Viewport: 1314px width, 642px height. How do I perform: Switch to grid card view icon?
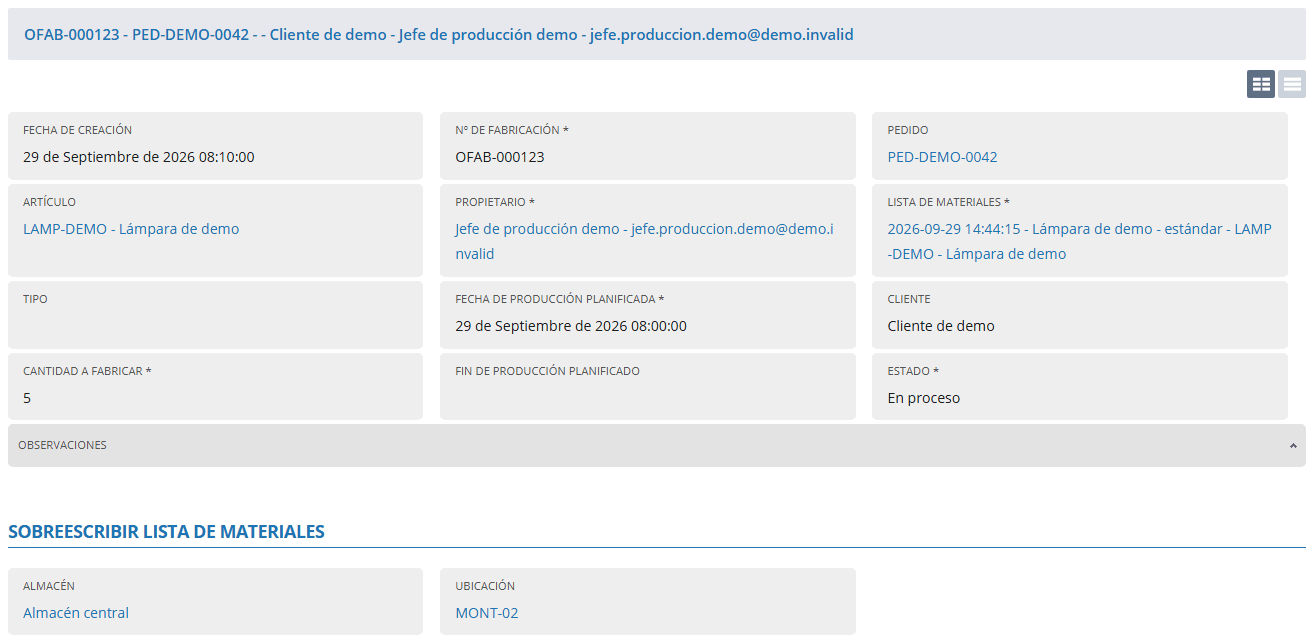coord(1260,84)
